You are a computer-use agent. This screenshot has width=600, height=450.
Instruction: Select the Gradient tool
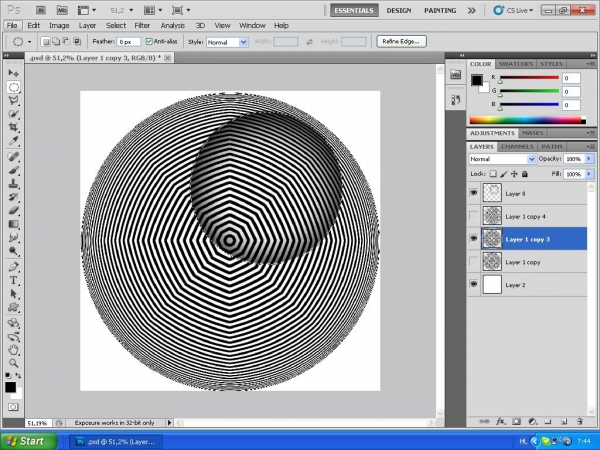[x=13, y=224]
